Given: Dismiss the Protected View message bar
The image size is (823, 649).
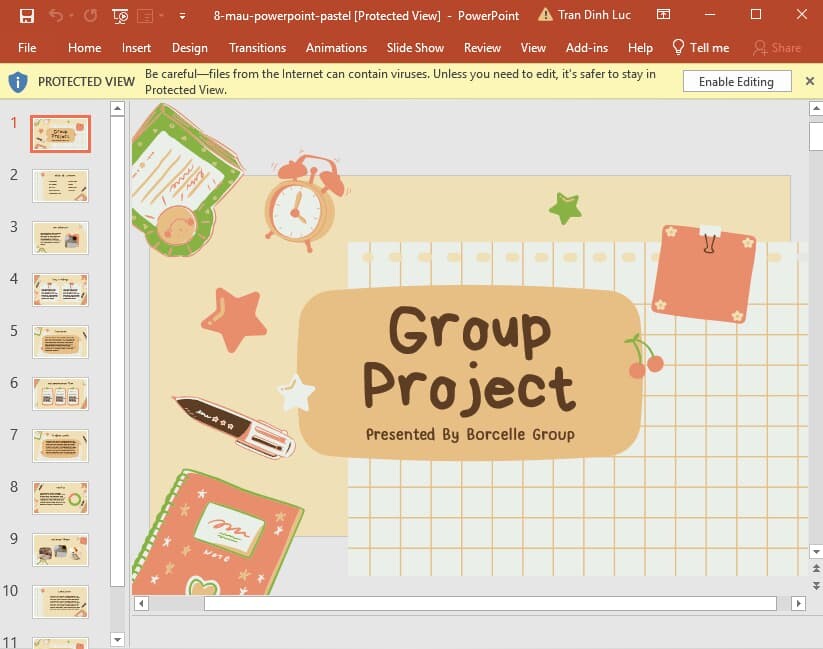Looking at the screenshot, I should click(x=809, y=81).
